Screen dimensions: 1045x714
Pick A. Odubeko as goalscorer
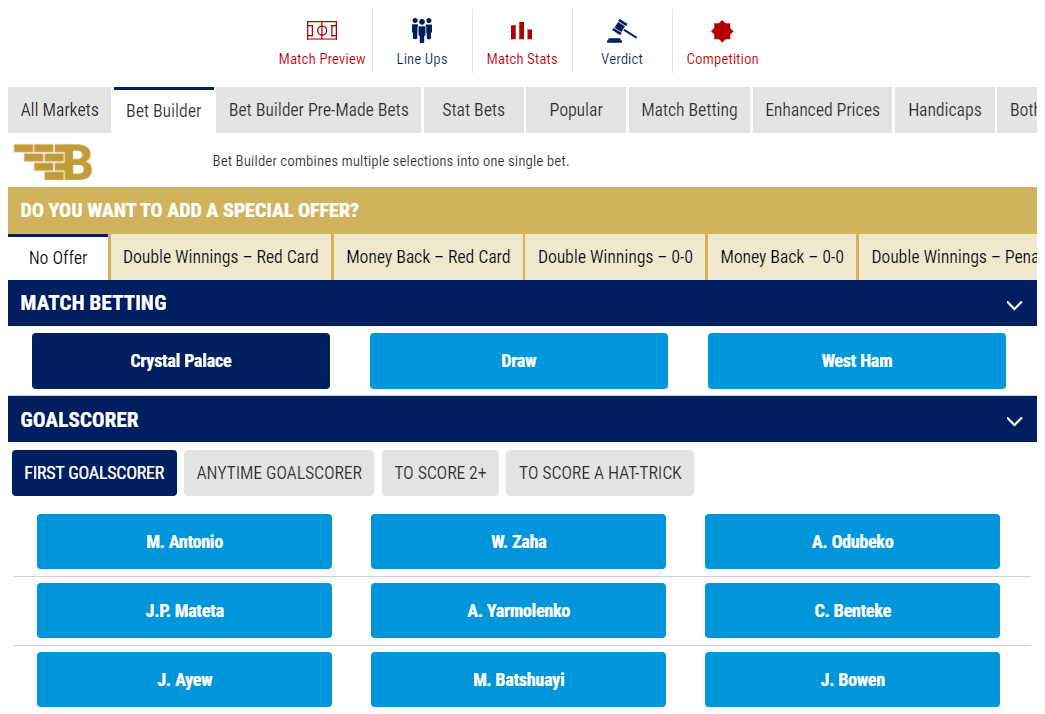coord(852,541)
